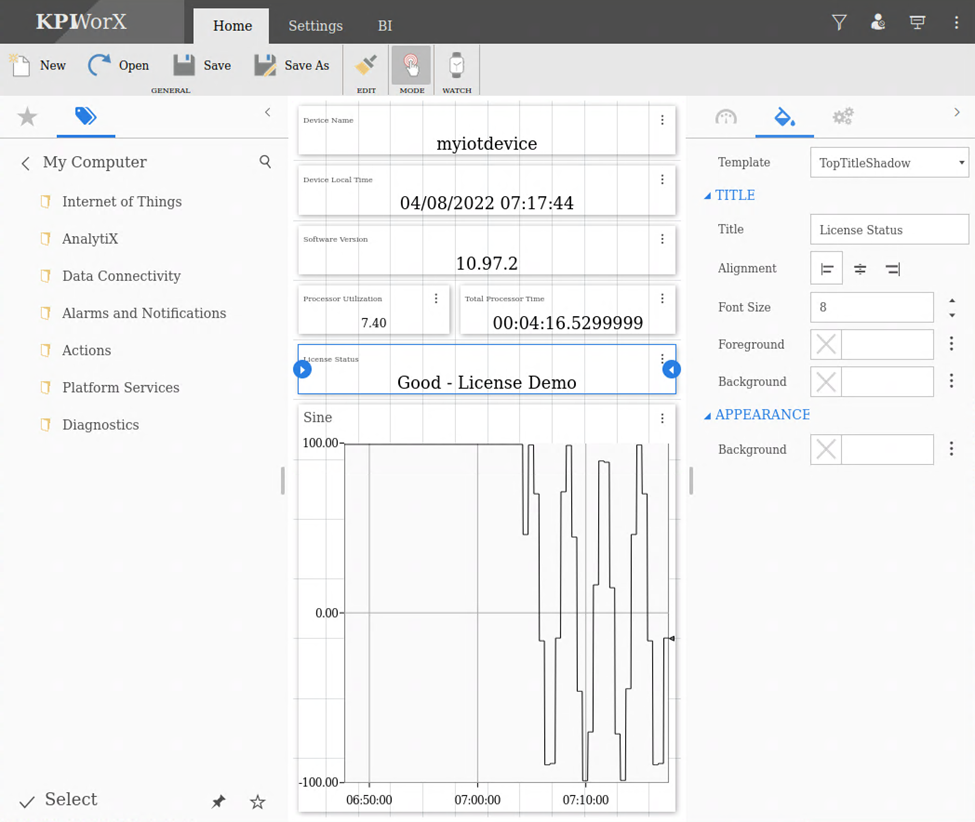Viewport: 975px width, 822px height.
Task: Set title alignment to center
Action: tap(860, 269)
